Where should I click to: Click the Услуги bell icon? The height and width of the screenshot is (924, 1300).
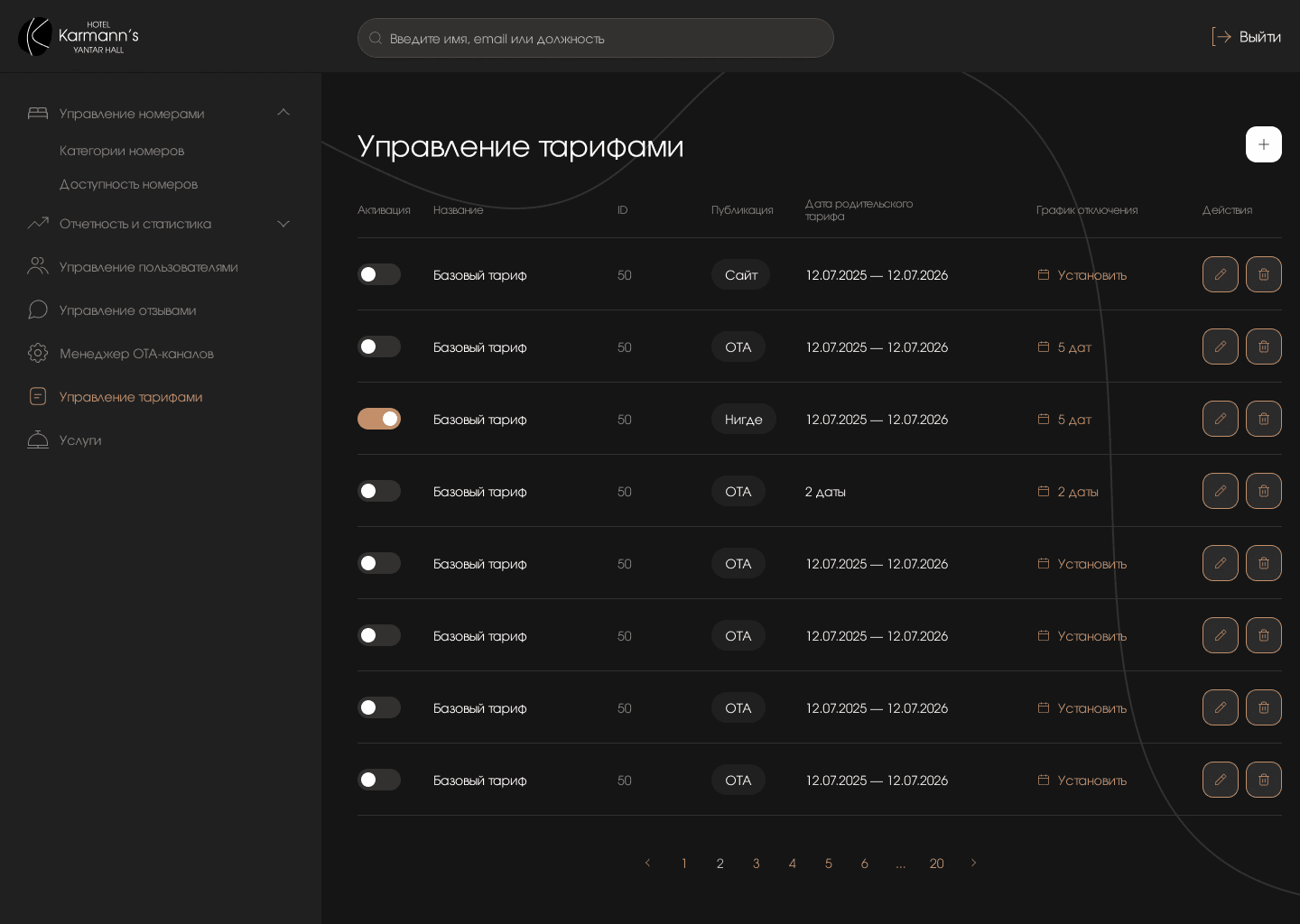pos(38,439)
